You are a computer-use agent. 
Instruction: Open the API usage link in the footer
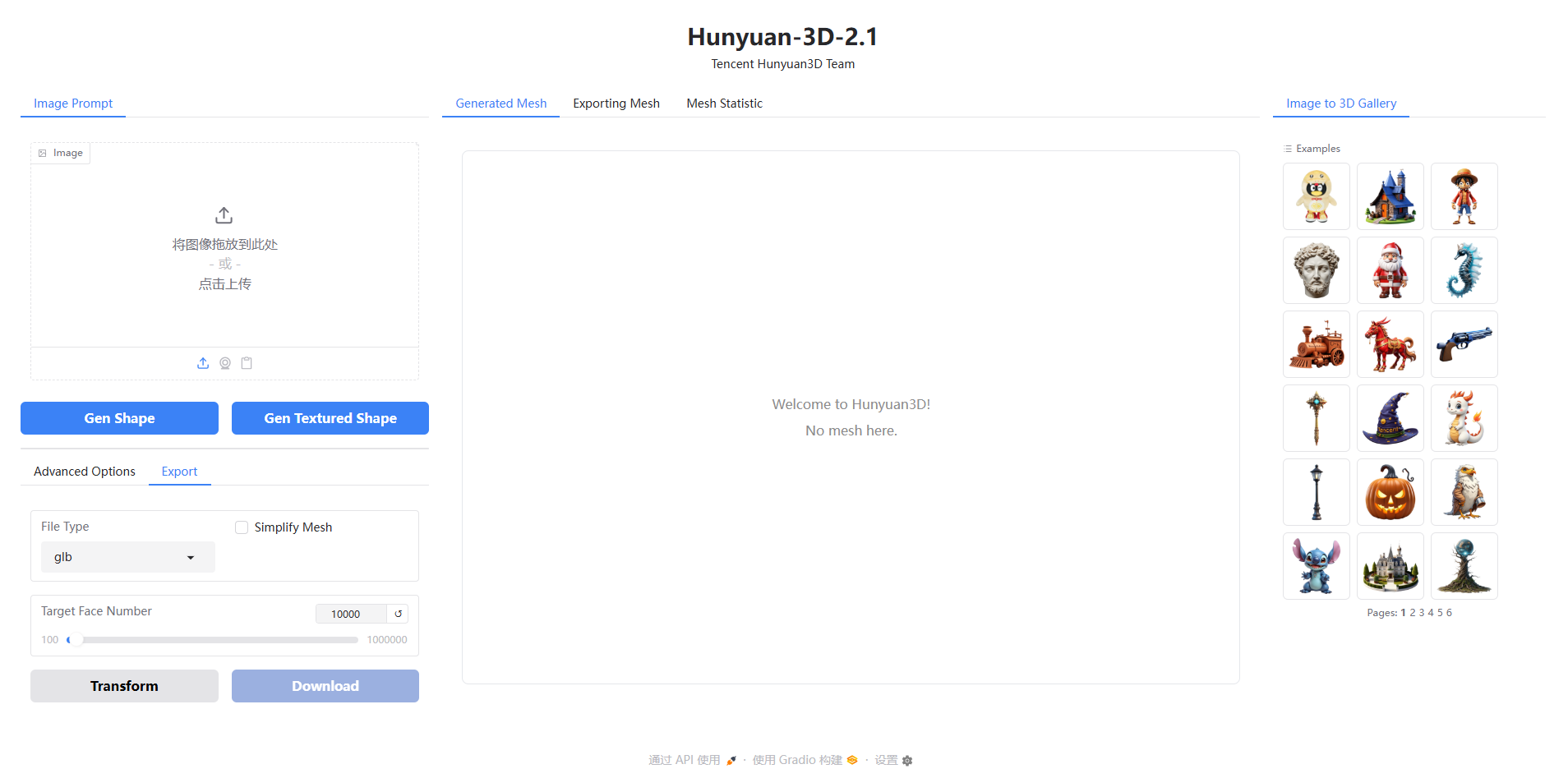[x=692, y=761]
